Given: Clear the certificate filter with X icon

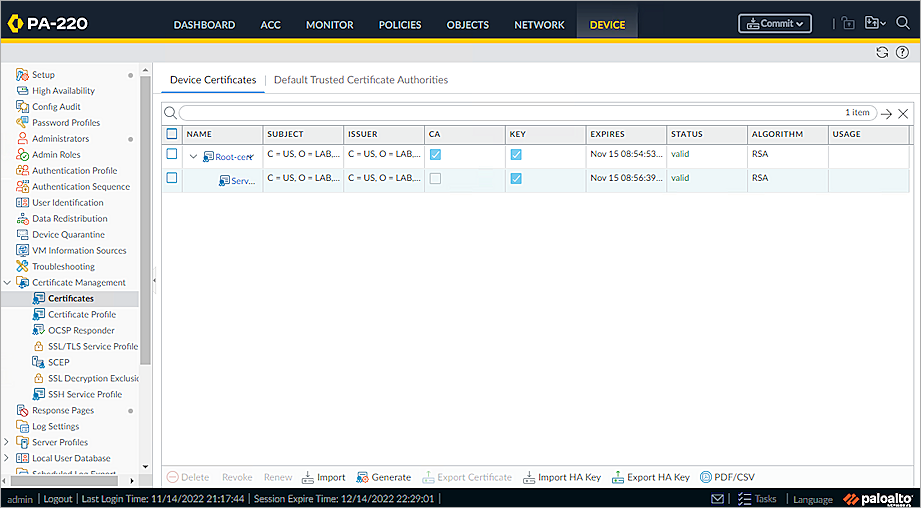Looking at the screenshot, I should click(903, 114).
